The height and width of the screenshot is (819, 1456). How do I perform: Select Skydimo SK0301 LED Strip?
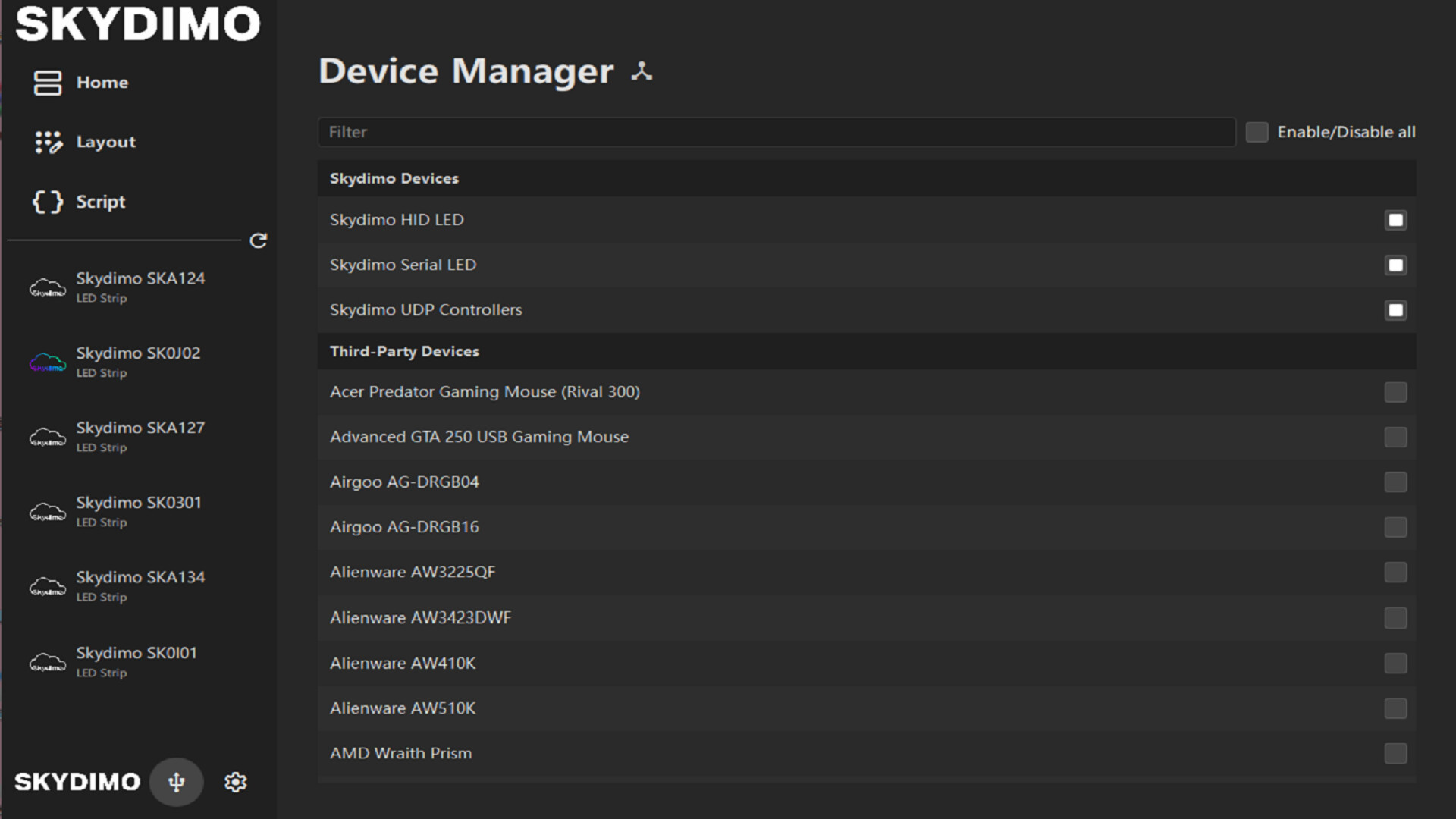(138, 510)
